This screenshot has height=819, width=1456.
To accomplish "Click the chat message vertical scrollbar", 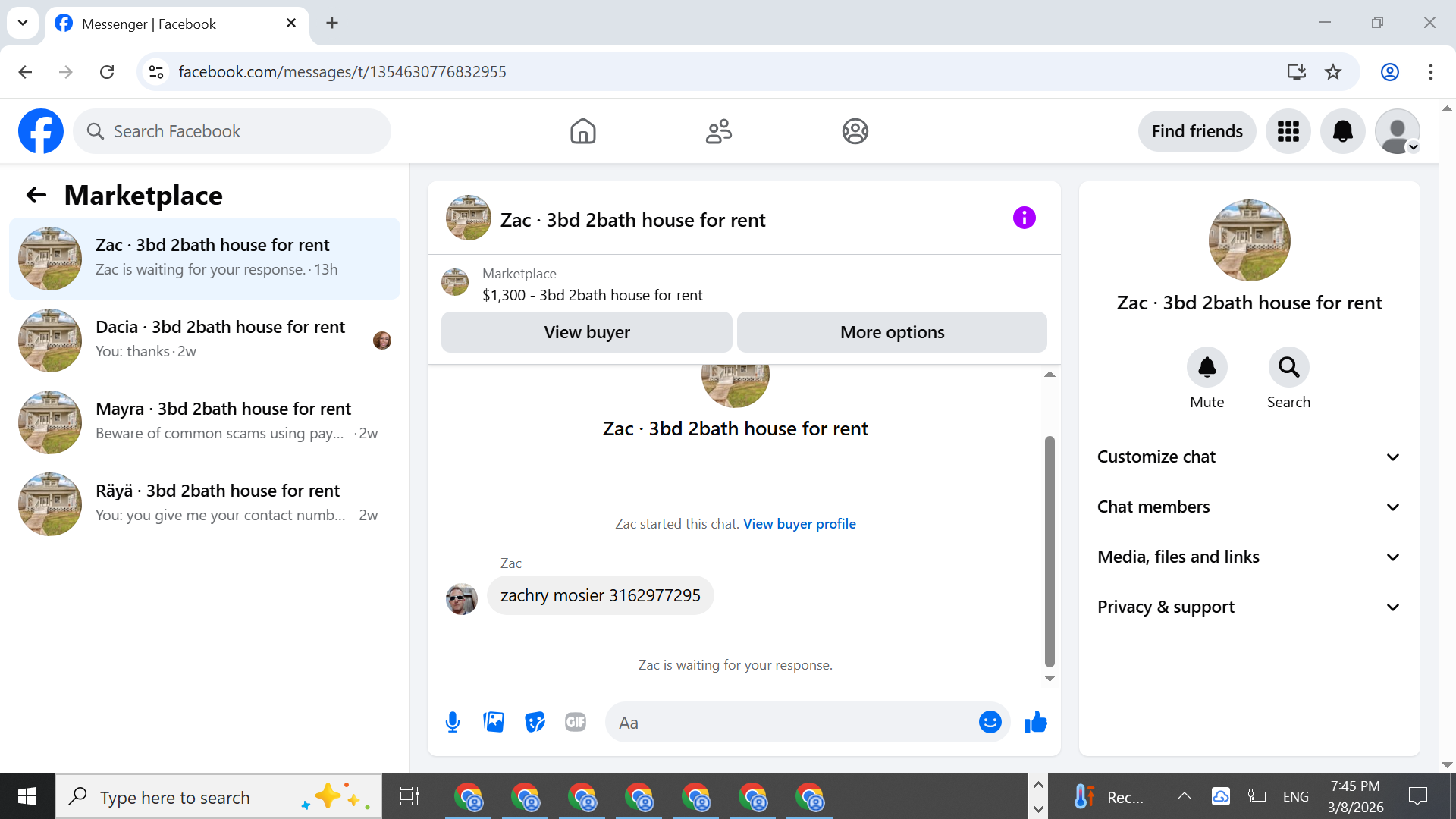I will (1050, 550).
